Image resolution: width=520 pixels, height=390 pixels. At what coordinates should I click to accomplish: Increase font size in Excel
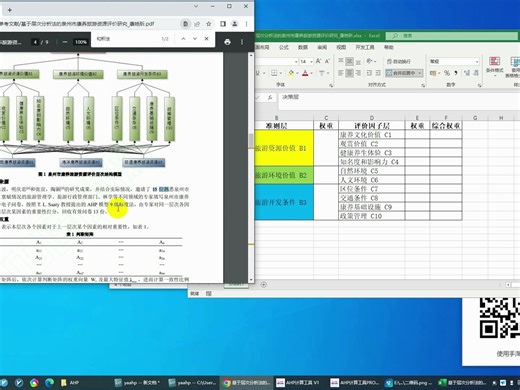click(x=318, y=61)
